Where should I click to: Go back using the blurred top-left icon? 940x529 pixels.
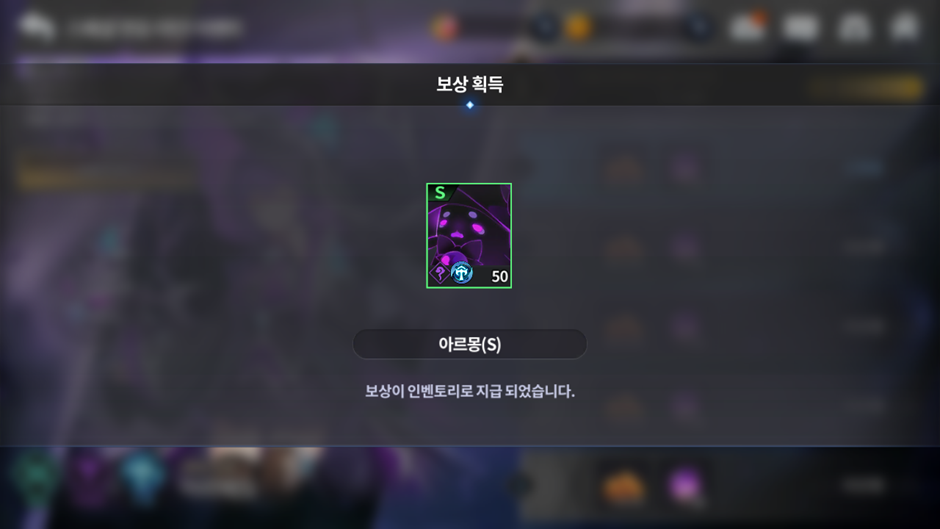tap(37, 27)
